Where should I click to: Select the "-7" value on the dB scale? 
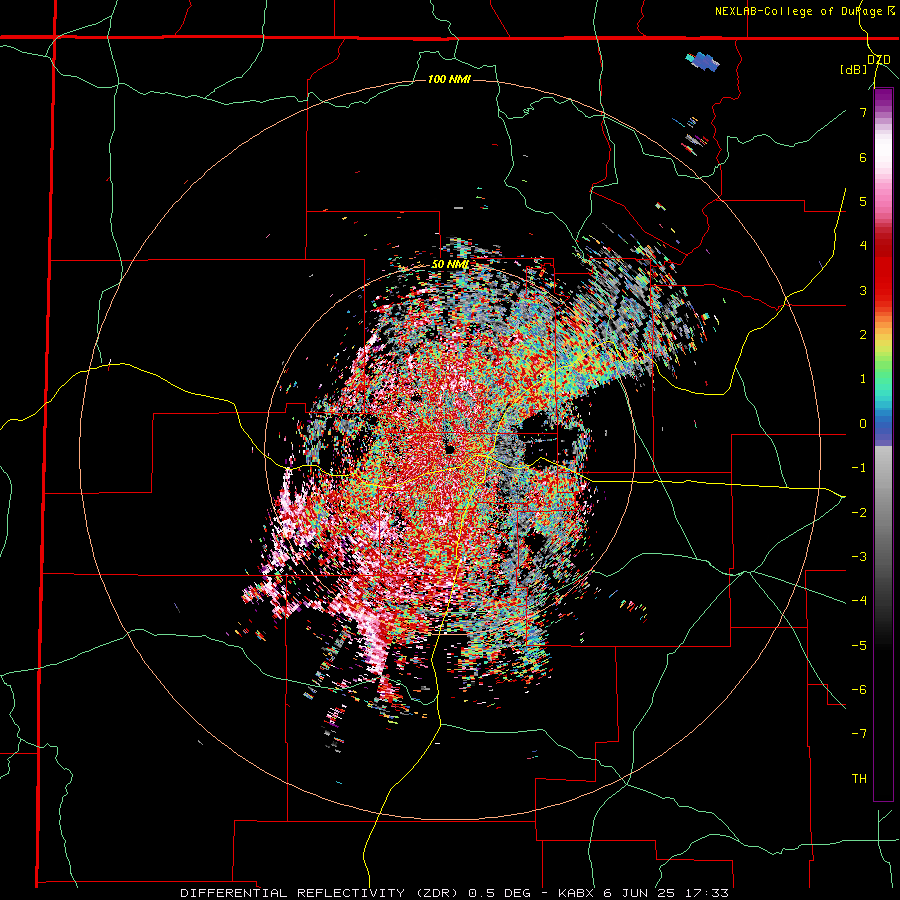tap(859, 734)
